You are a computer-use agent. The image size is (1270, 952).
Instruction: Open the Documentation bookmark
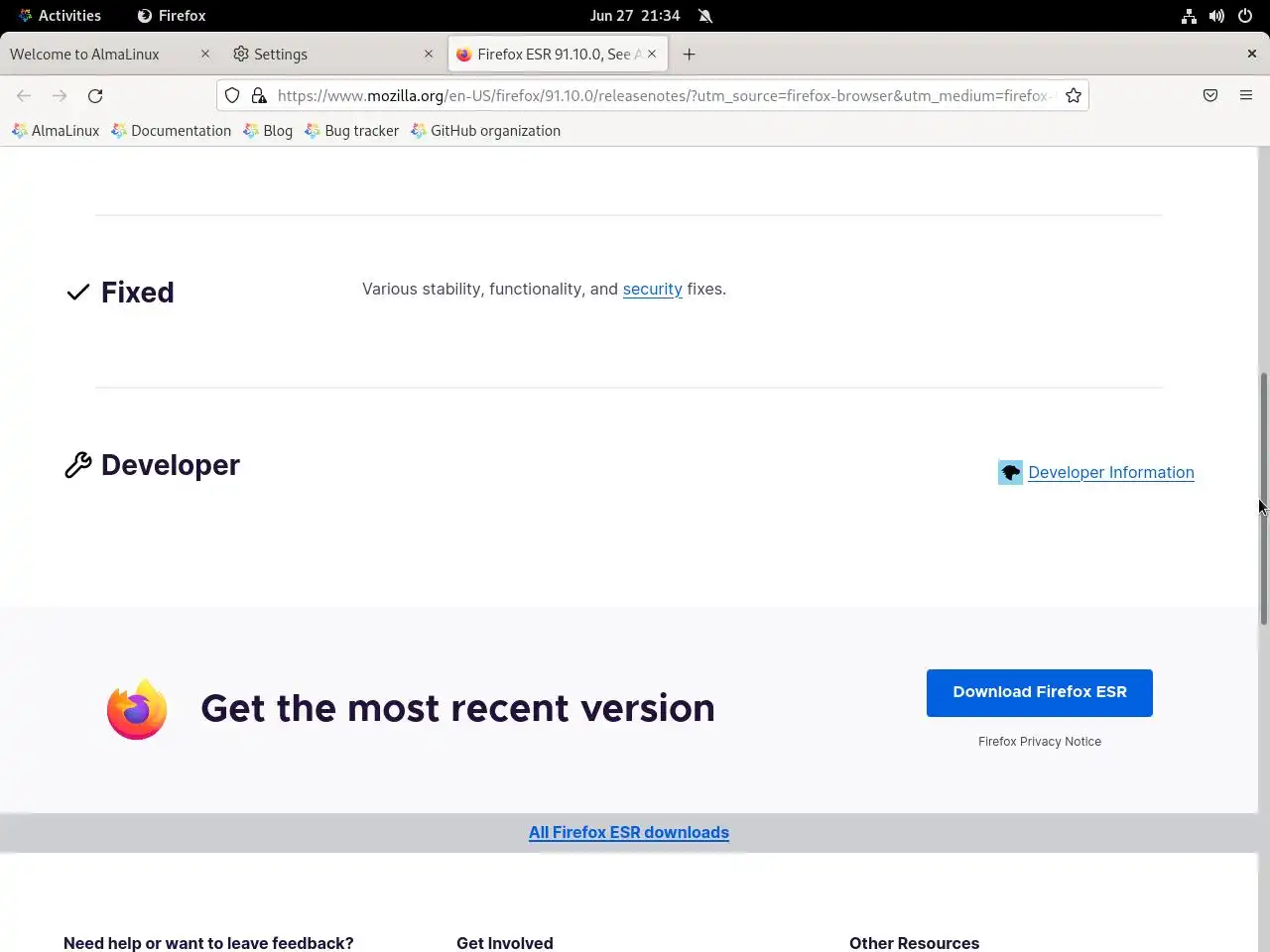click(172, 131)
